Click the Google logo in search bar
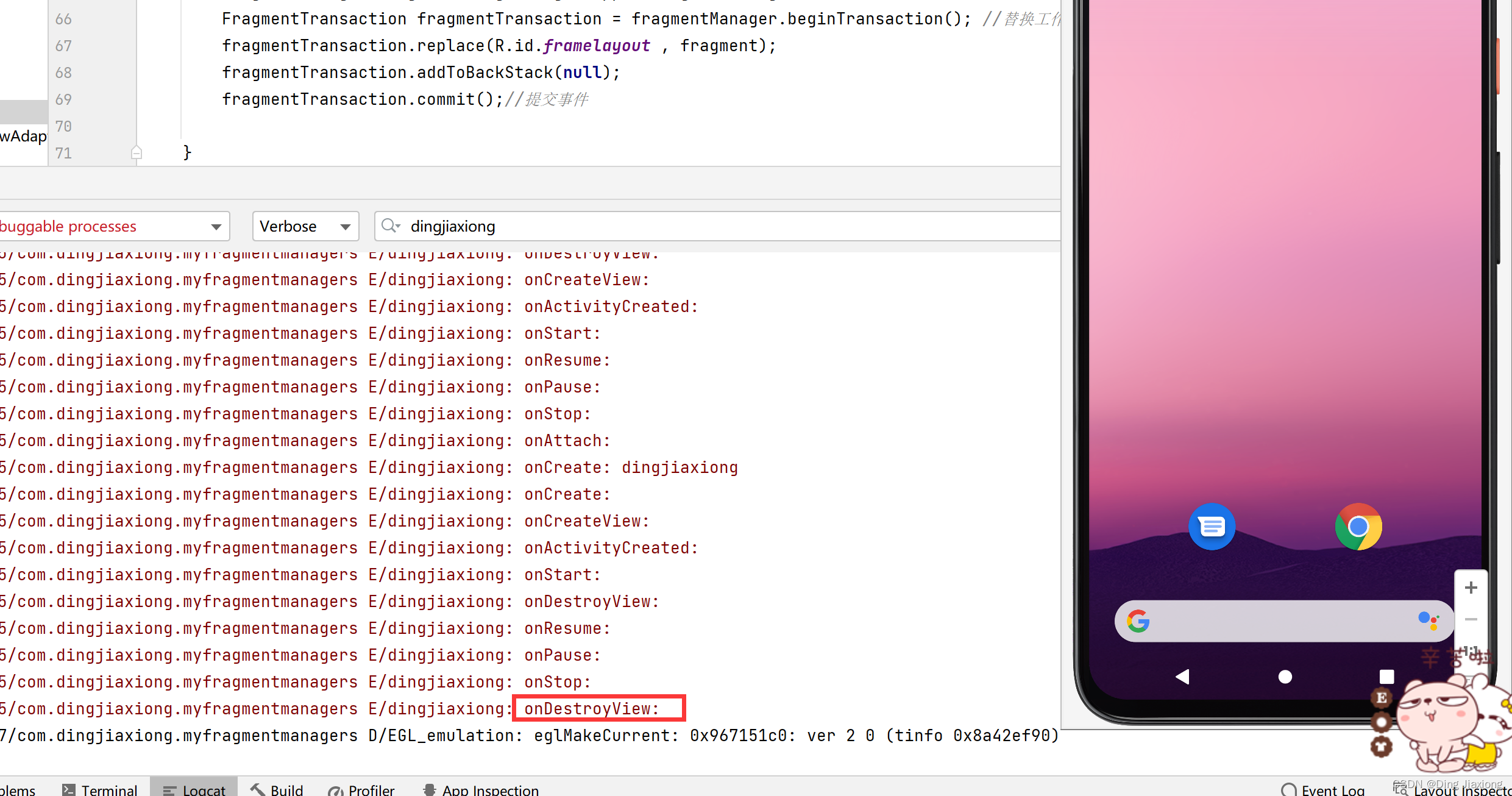Image resolution: width=1512 pixels, height=796 pixels. tap(1138, 621)
